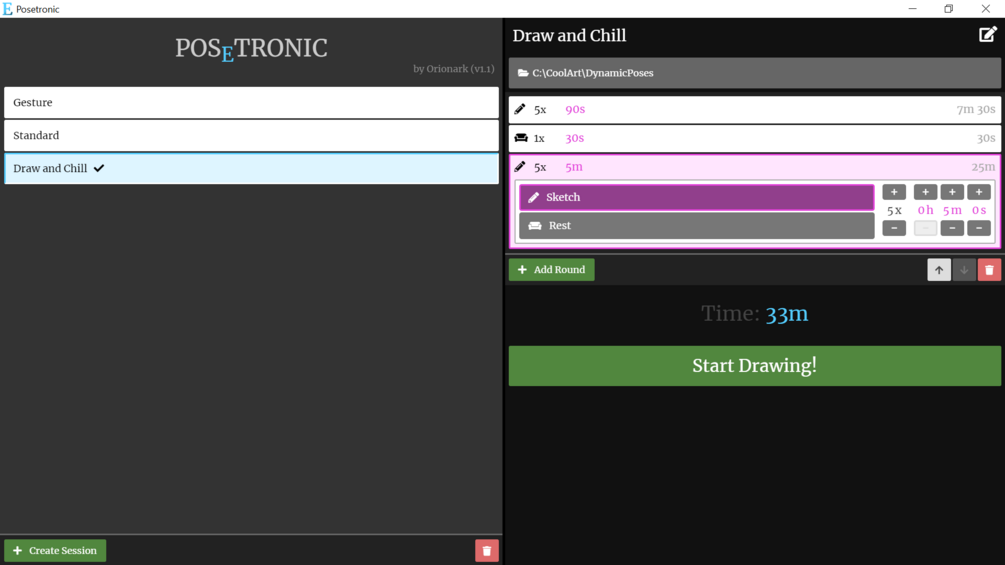The width and height of the screenshot is (1005, 565).
Task: Decrease the repeat count below 5x
Action: tap(894, 228)
